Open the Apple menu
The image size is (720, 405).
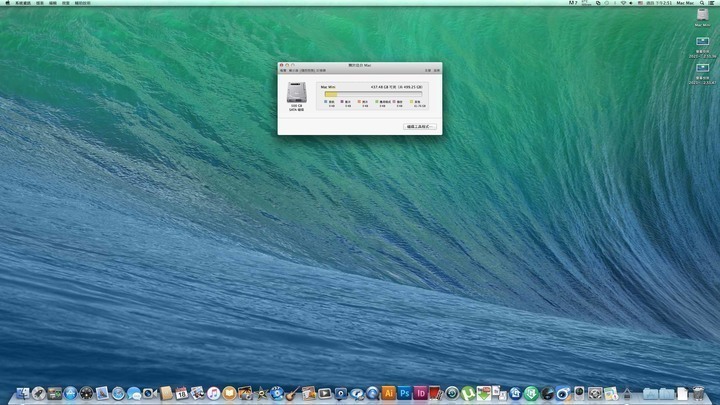(x=7, y=3)
